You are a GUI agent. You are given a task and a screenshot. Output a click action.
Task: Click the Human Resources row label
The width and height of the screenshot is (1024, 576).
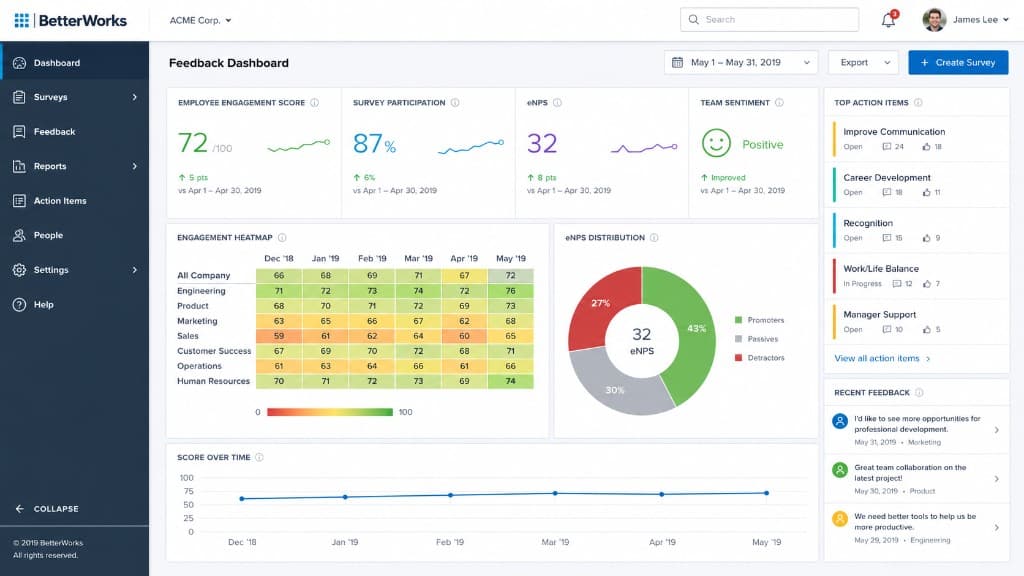214,381
